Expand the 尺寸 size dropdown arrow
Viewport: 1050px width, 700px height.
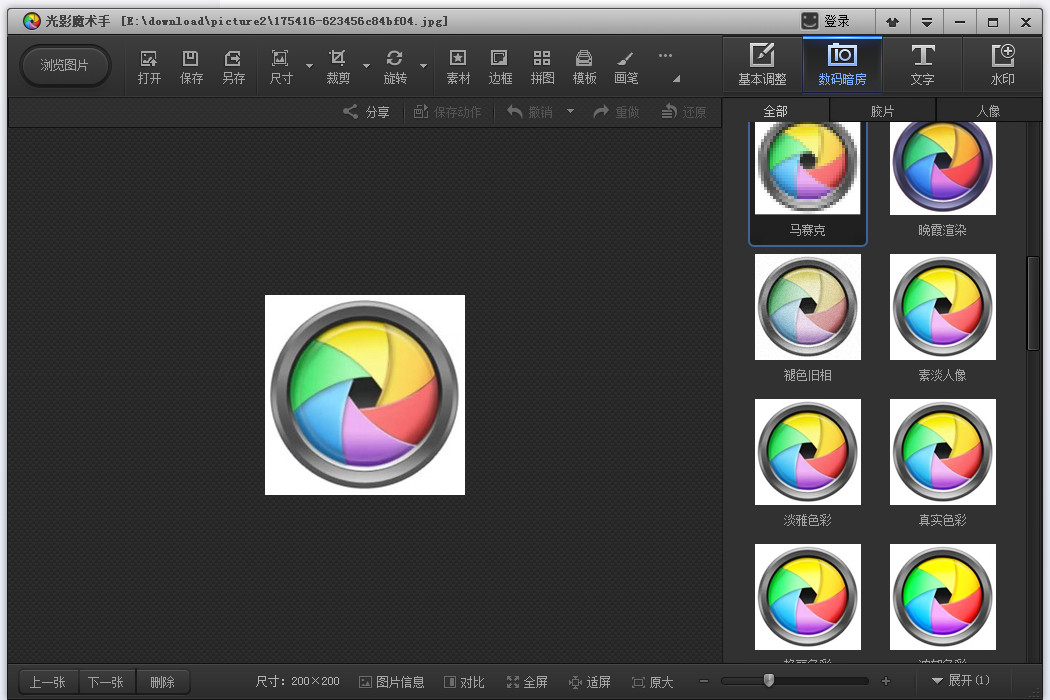[x=309, y=66]
